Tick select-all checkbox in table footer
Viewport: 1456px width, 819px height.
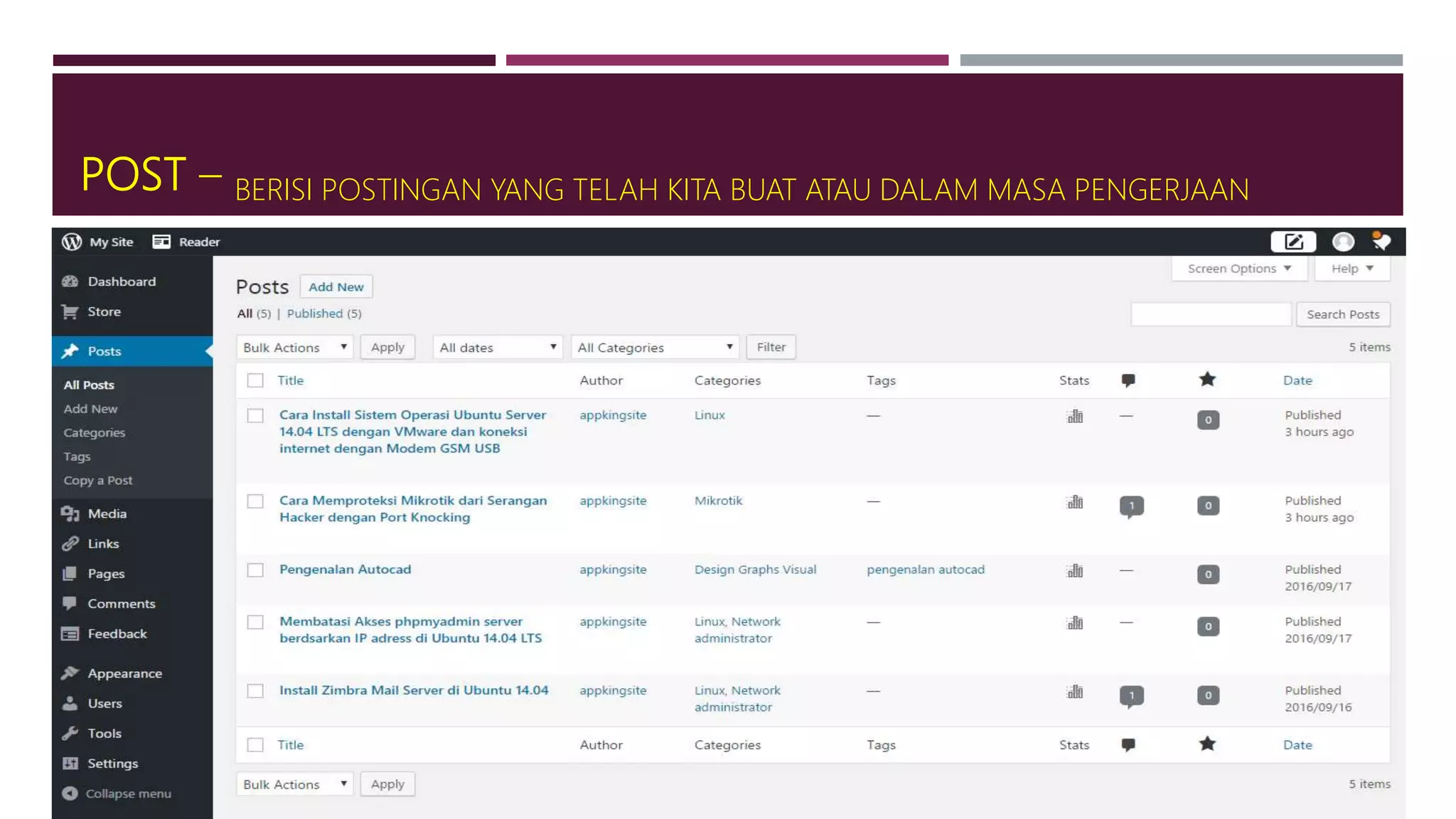click(x=255, y=745)
